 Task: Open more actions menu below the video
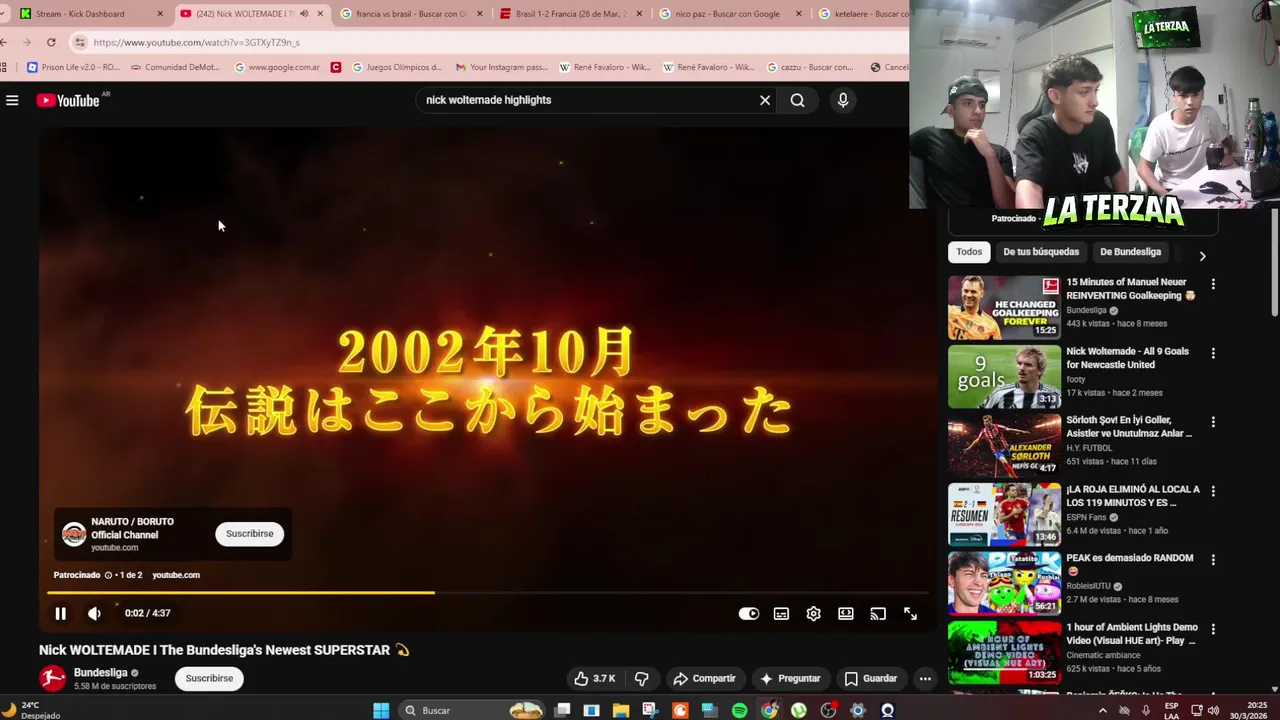(x=925, y=678)
